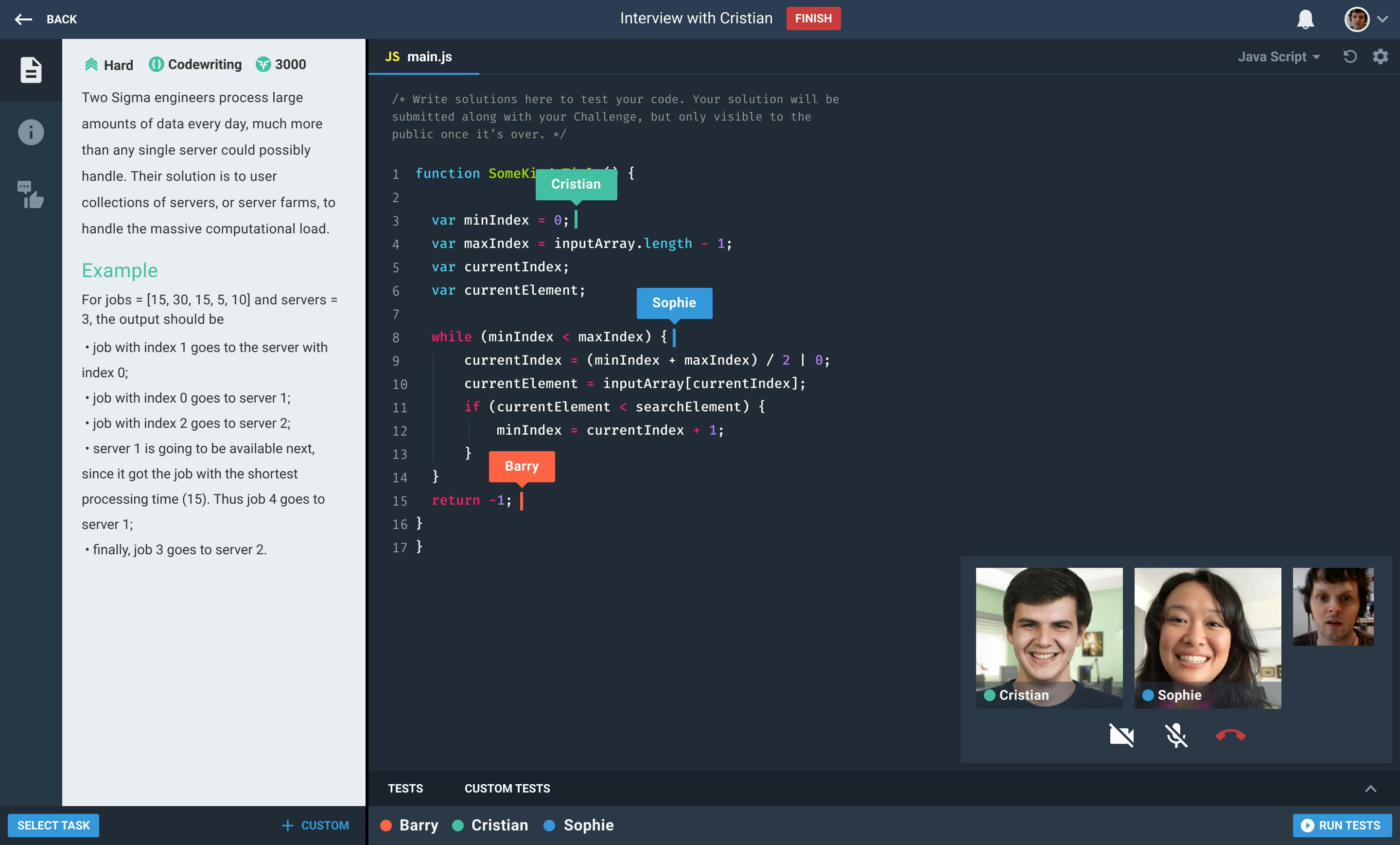Click the Select Task button
1400x845 pixels.
[53, 825]
